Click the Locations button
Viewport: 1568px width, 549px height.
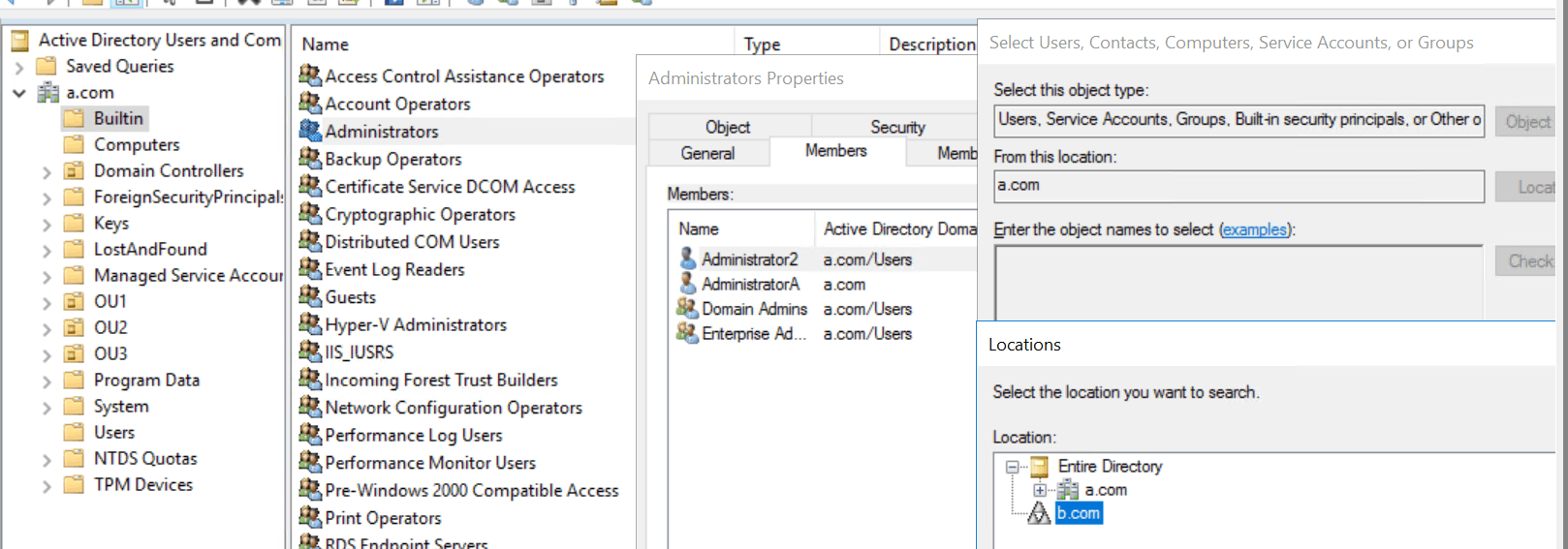(1527, 187)
